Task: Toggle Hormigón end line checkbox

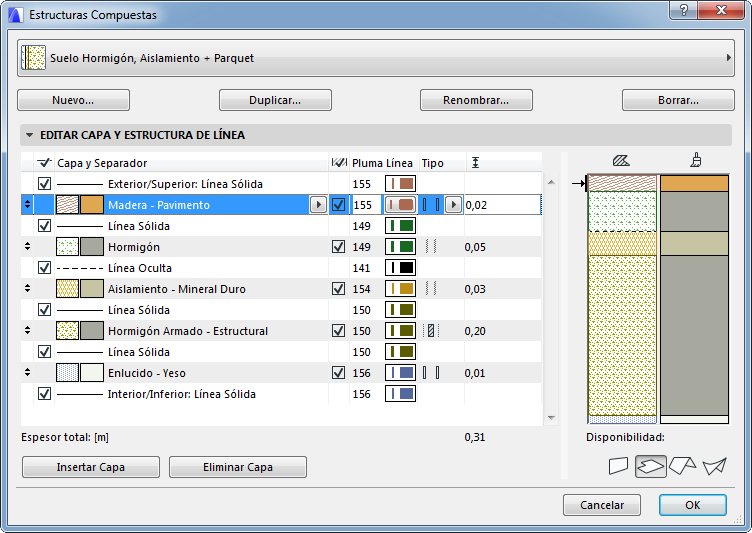Action: click(339, 247)
